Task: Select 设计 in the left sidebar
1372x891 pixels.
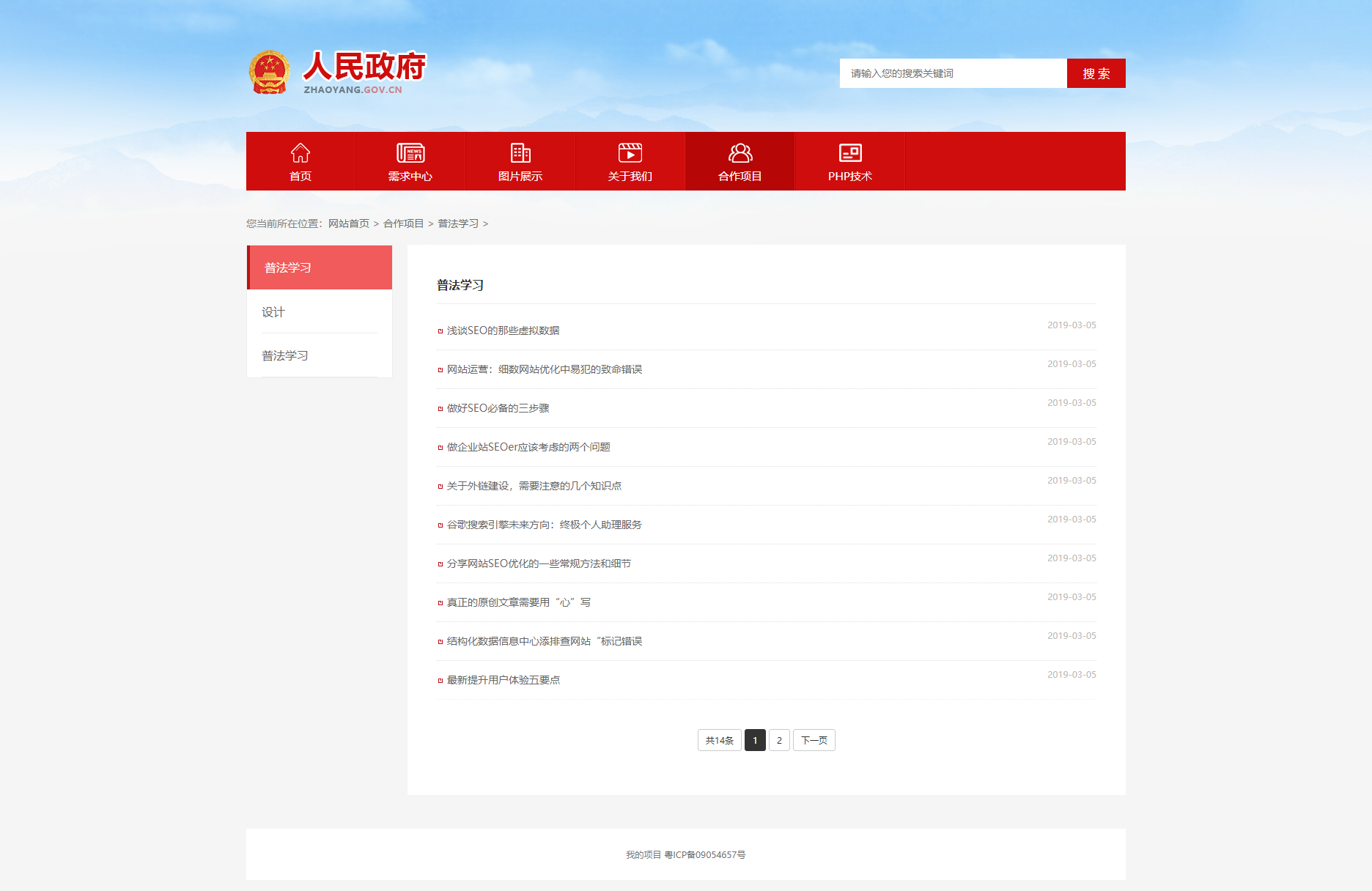Action: 273,312
